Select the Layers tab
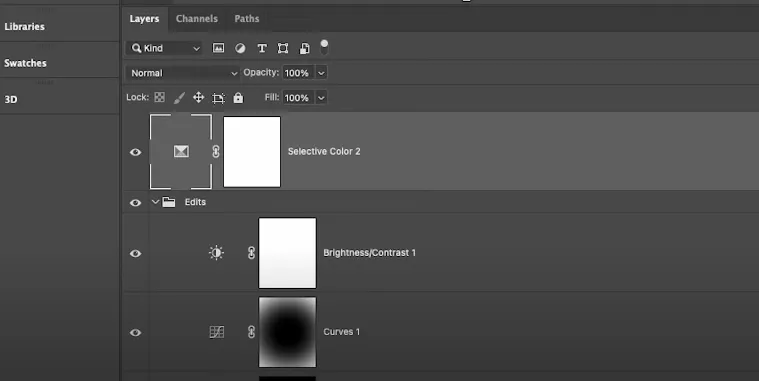 144,19
